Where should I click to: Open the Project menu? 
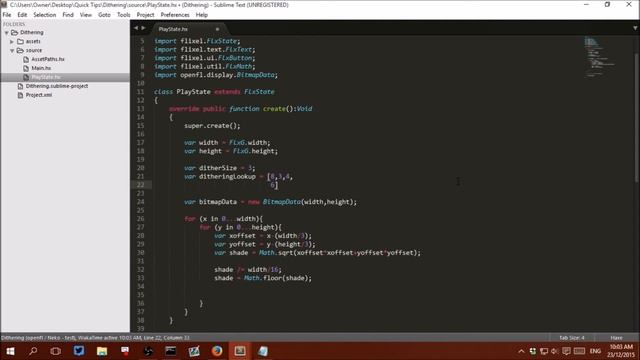[x=145, y=15]
